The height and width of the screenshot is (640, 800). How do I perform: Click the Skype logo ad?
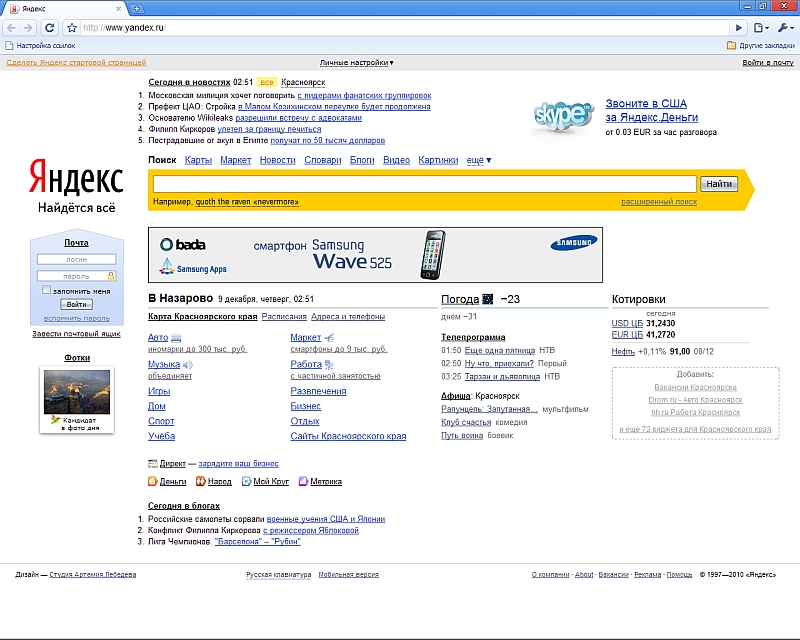pyautogui.click(x=563, y=116)
